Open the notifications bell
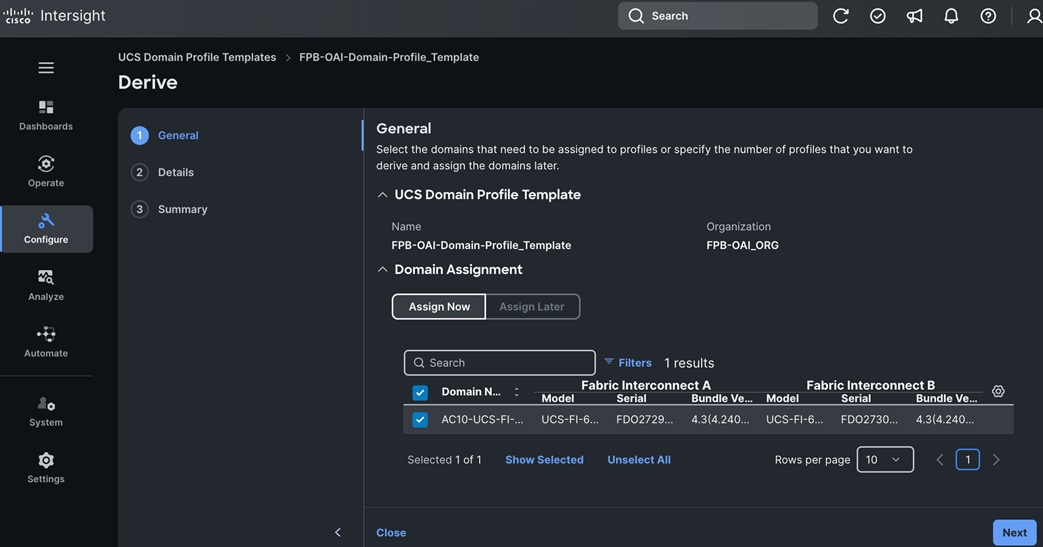This screenshot has height=547, width=1043. [x=951, y=16]
